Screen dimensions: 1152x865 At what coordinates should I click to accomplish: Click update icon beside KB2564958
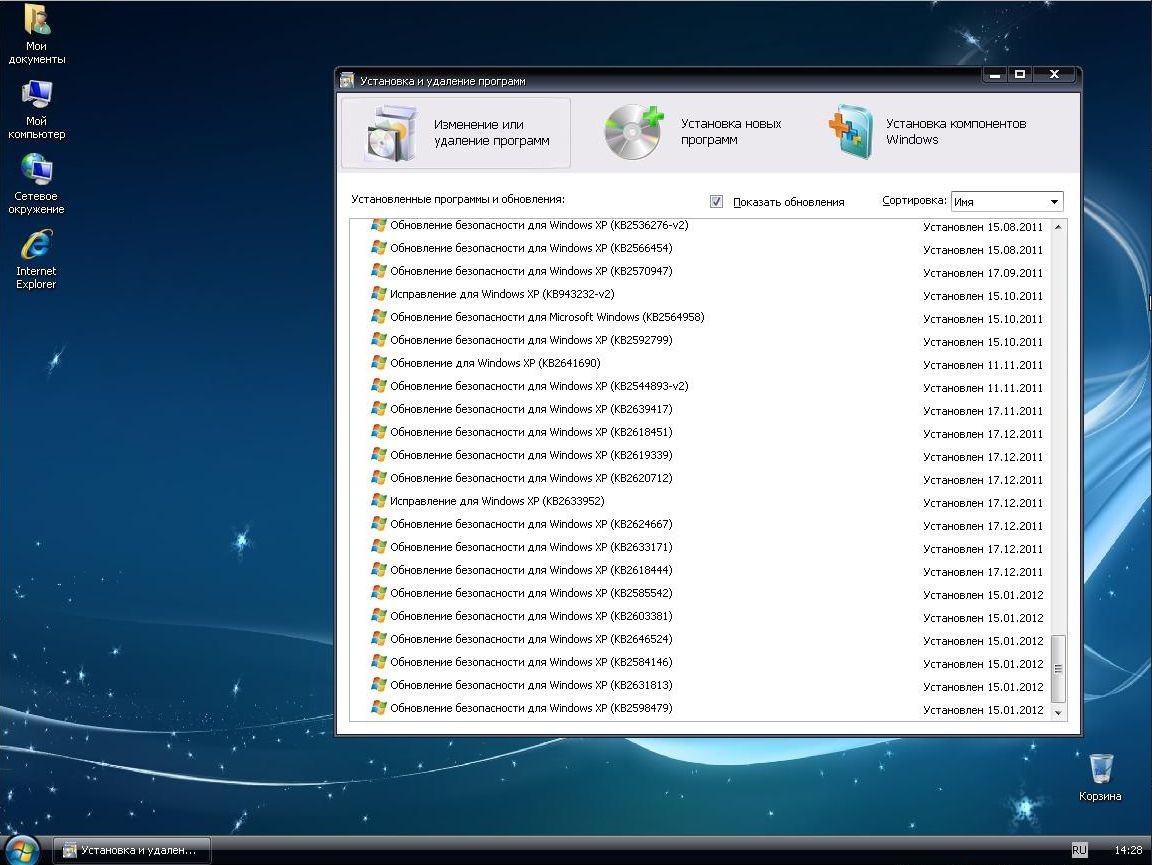378,317
